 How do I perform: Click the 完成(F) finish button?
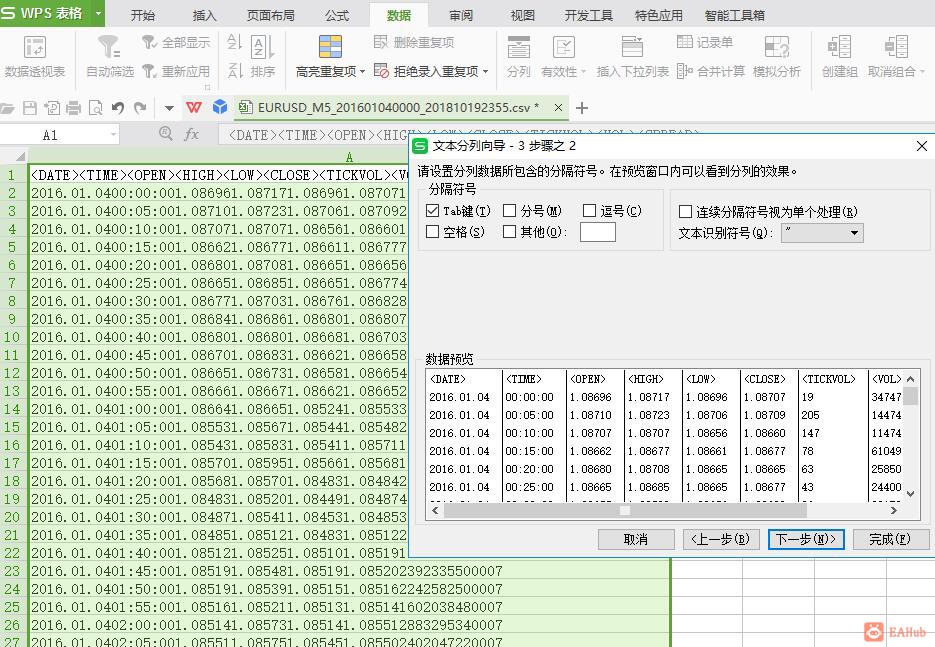coord(890,539)
